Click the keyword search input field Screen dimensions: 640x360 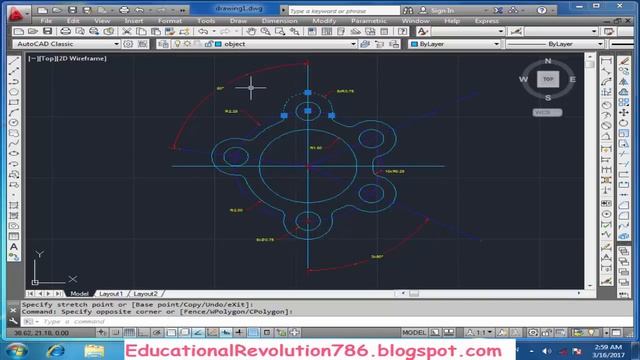(344, 11)
